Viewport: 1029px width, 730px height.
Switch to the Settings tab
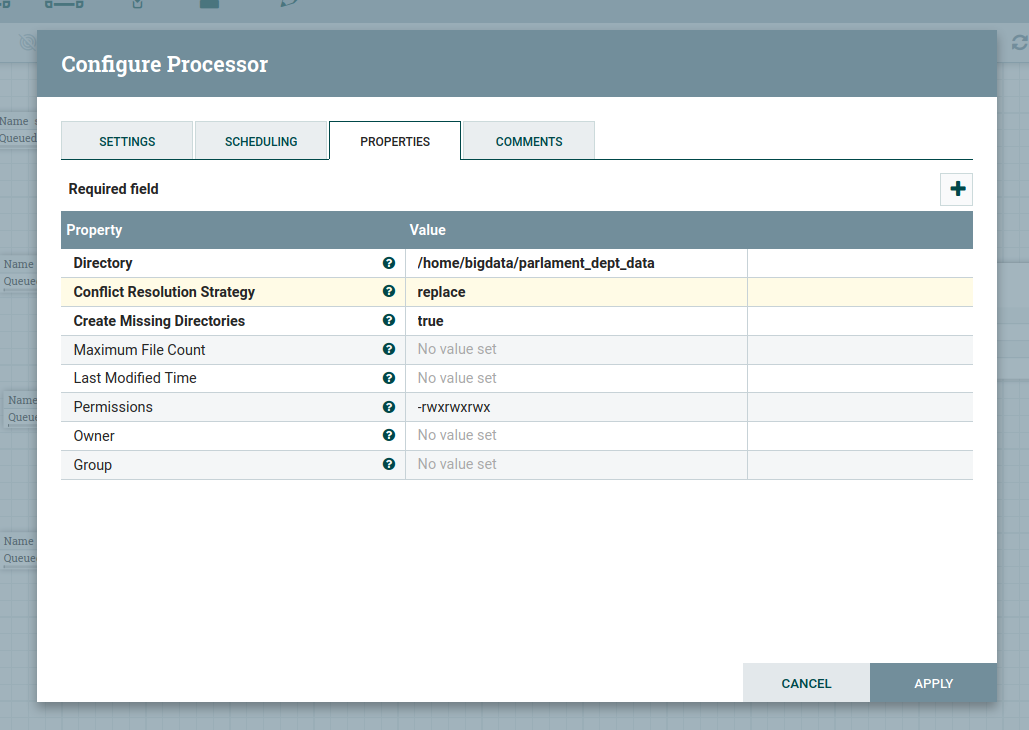127,141
